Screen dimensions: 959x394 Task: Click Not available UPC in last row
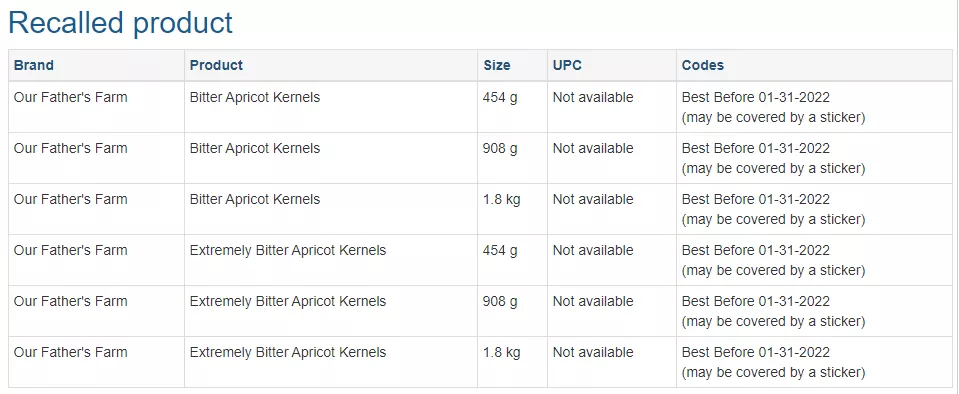pos(593,352)
